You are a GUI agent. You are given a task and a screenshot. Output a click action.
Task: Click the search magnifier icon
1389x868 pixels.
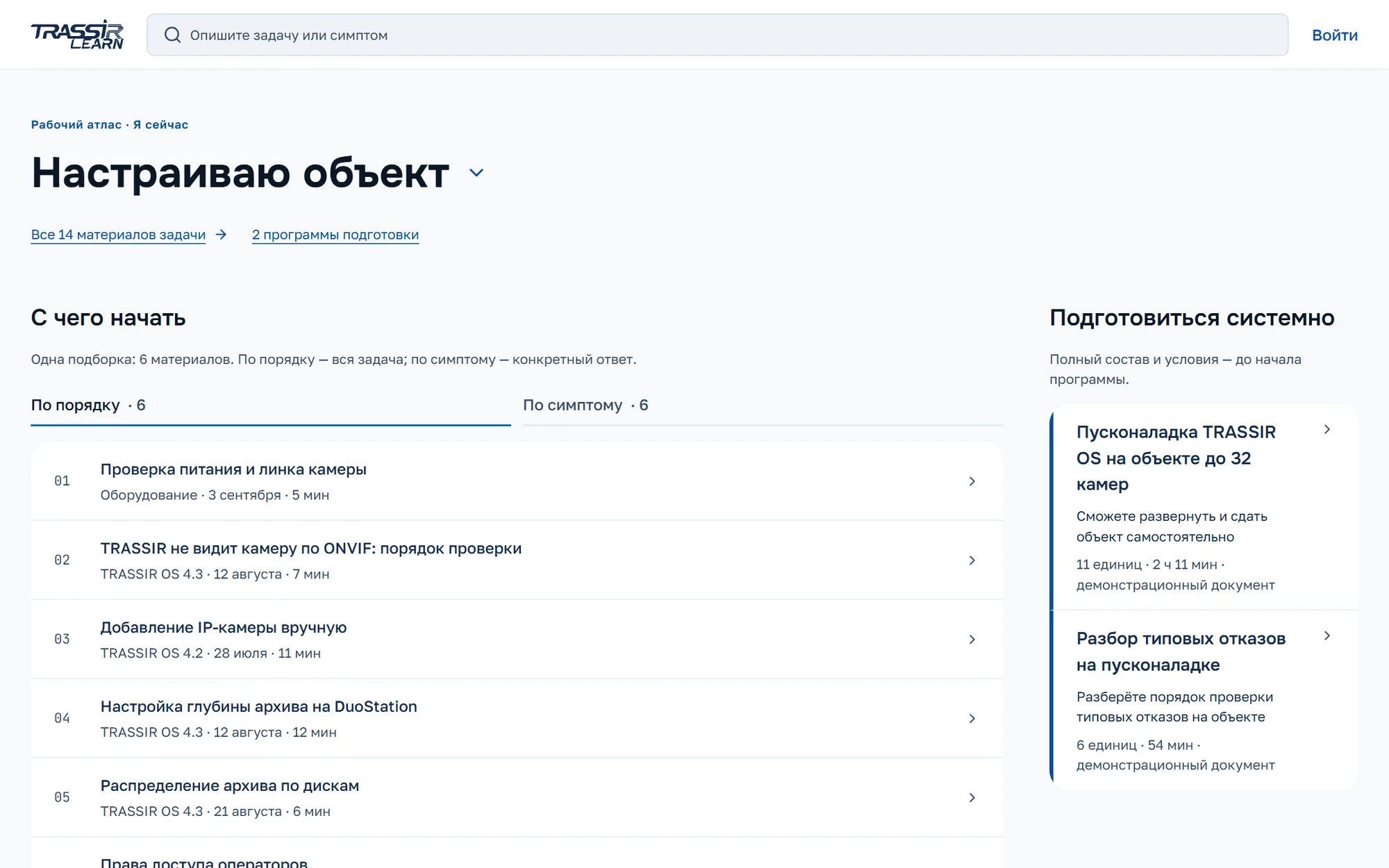pos(172,35)
